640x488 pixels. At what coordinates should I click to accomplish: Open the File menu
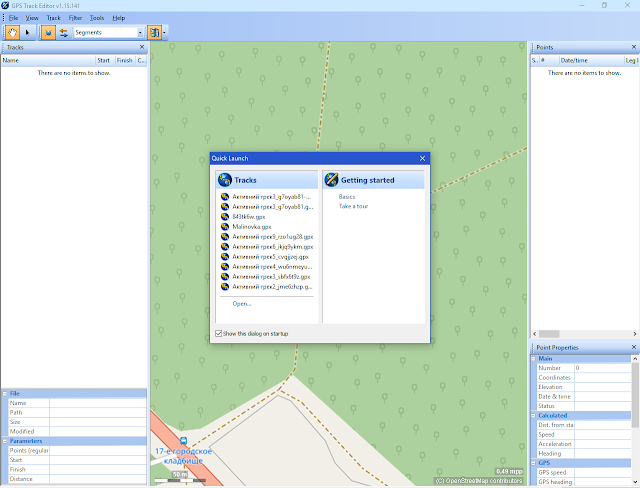[13, 18]
